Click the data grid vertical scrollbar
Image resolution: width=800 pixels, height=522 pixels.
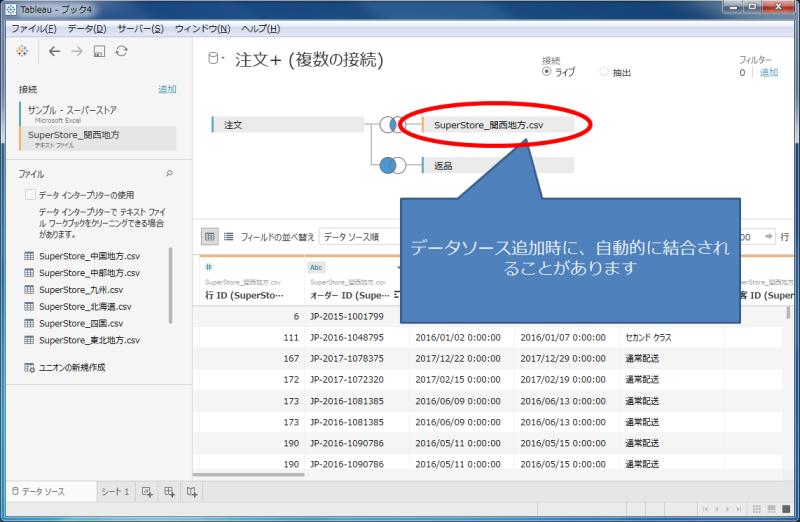(x=788, y=312)
